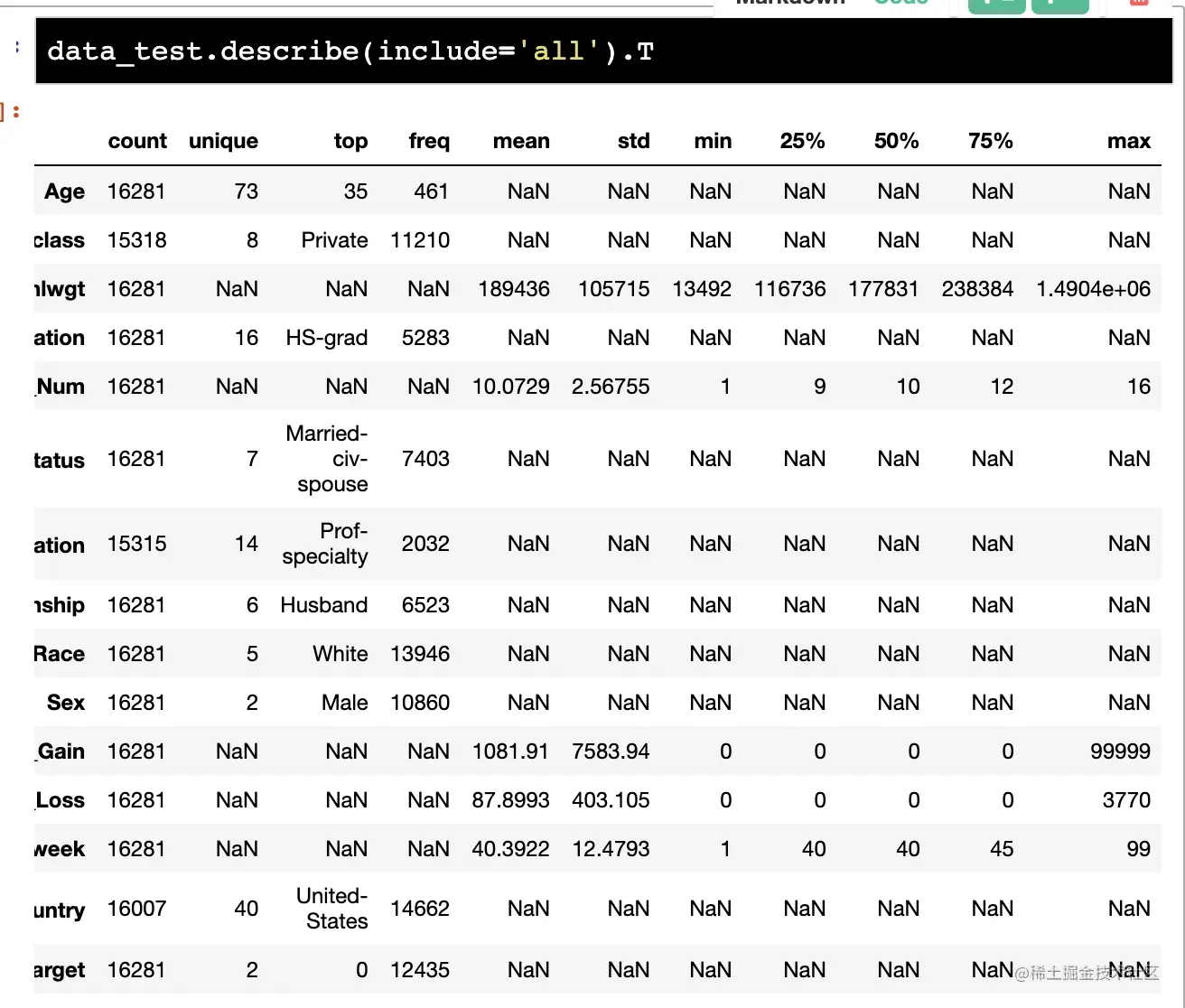Select the '75%' column header
Screen dimensions: 1185x1008
point(991,141)
